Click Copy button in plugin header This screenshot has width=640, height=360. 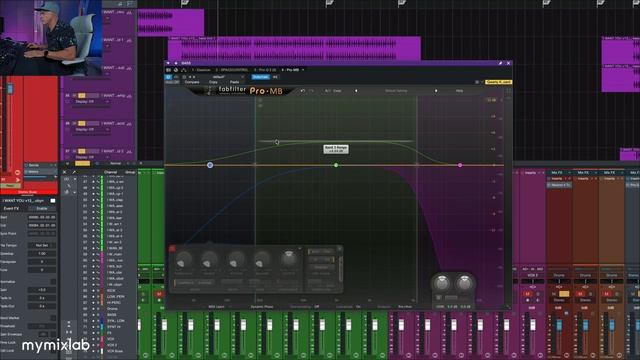213,82
